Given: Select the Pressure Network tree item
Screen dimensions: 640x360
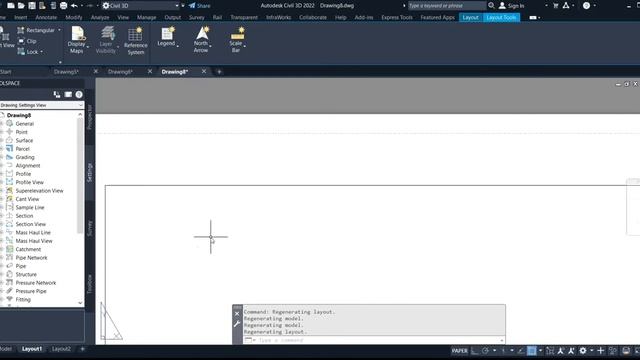Looking at the screenshot, I should (36, 283).
